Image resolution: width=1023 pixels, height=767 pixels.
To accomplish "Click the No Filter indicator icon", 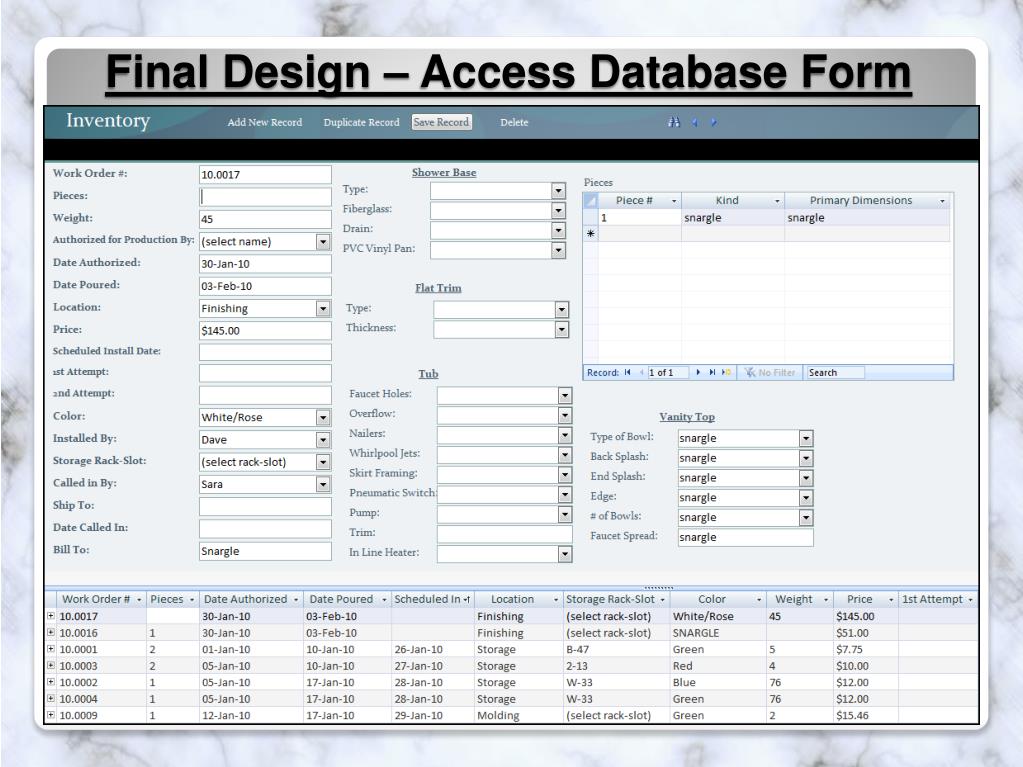I will click(x=750, y=373).
